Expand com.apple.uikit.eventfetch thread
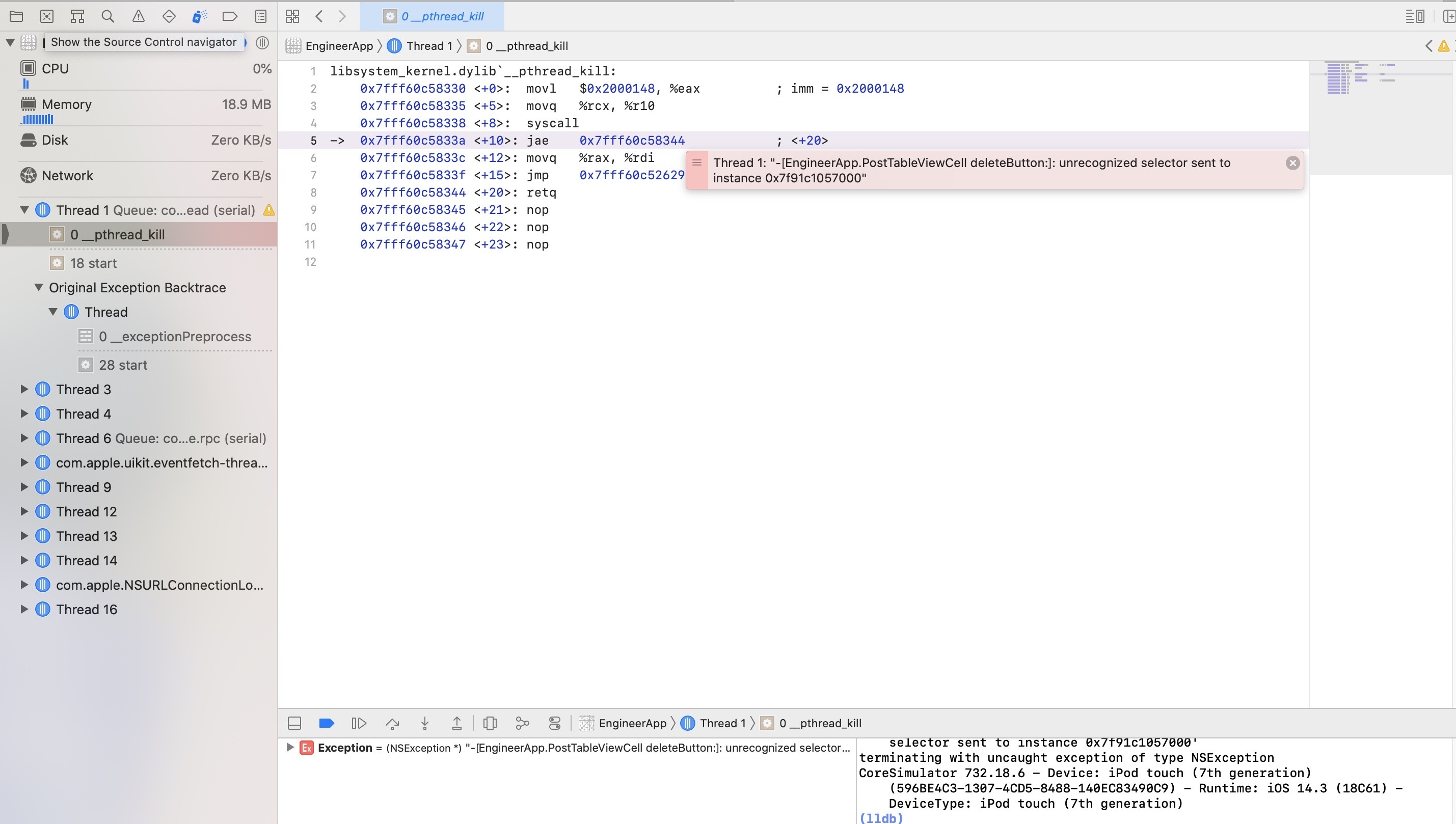Image resolution: width=1456 pixels, height=824 pixels. click(x=24, y=462)
